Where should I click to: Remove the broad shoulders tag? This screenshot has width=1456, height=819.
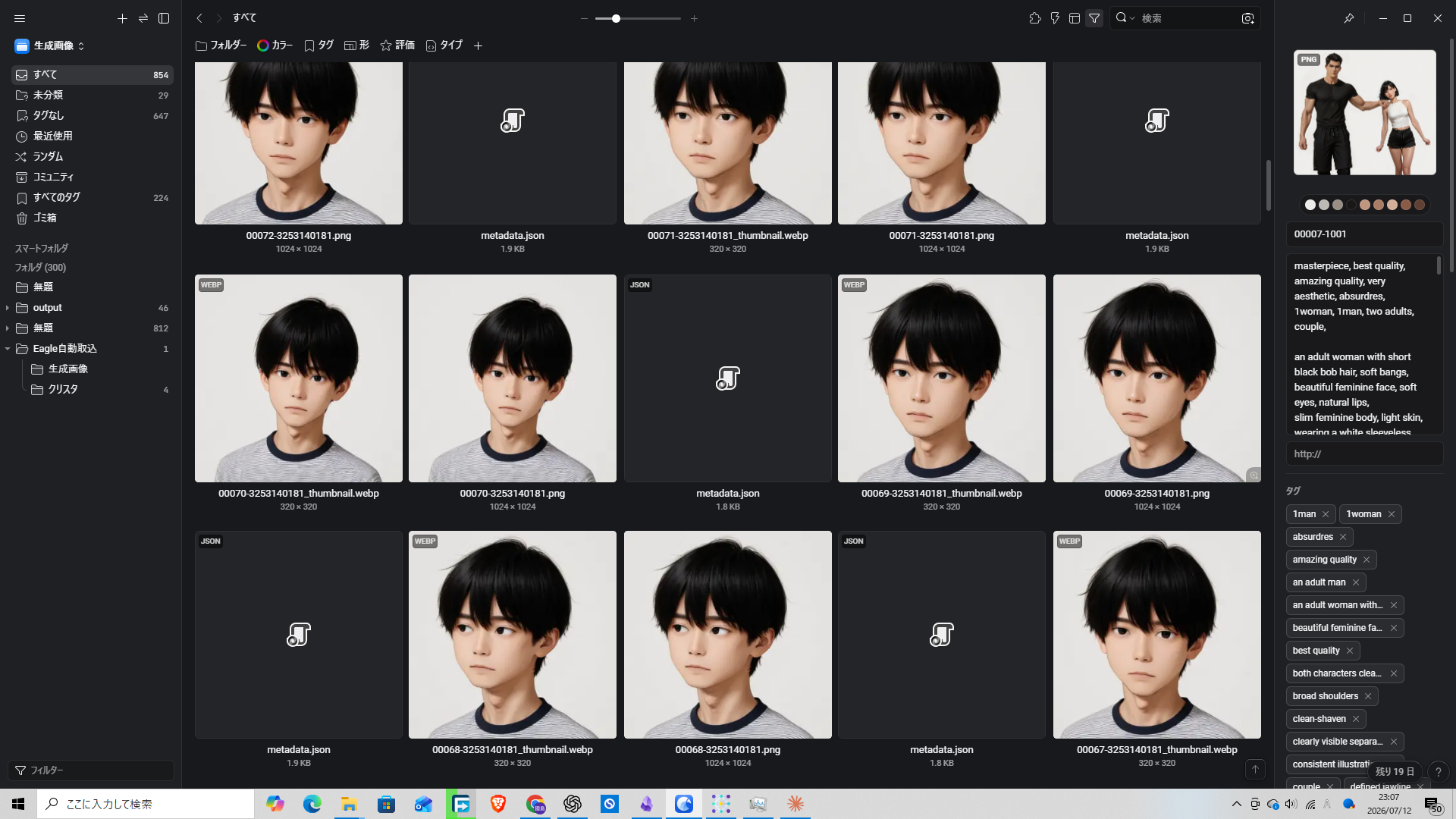1368,696
